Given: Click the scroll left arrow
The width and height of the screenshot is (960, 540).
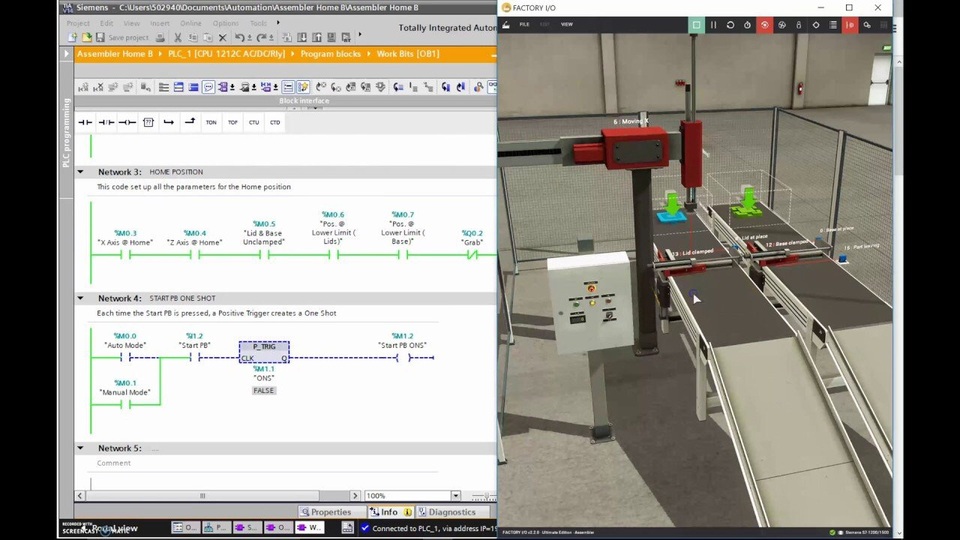Looking at the screenshot, I should click(80, 496).
